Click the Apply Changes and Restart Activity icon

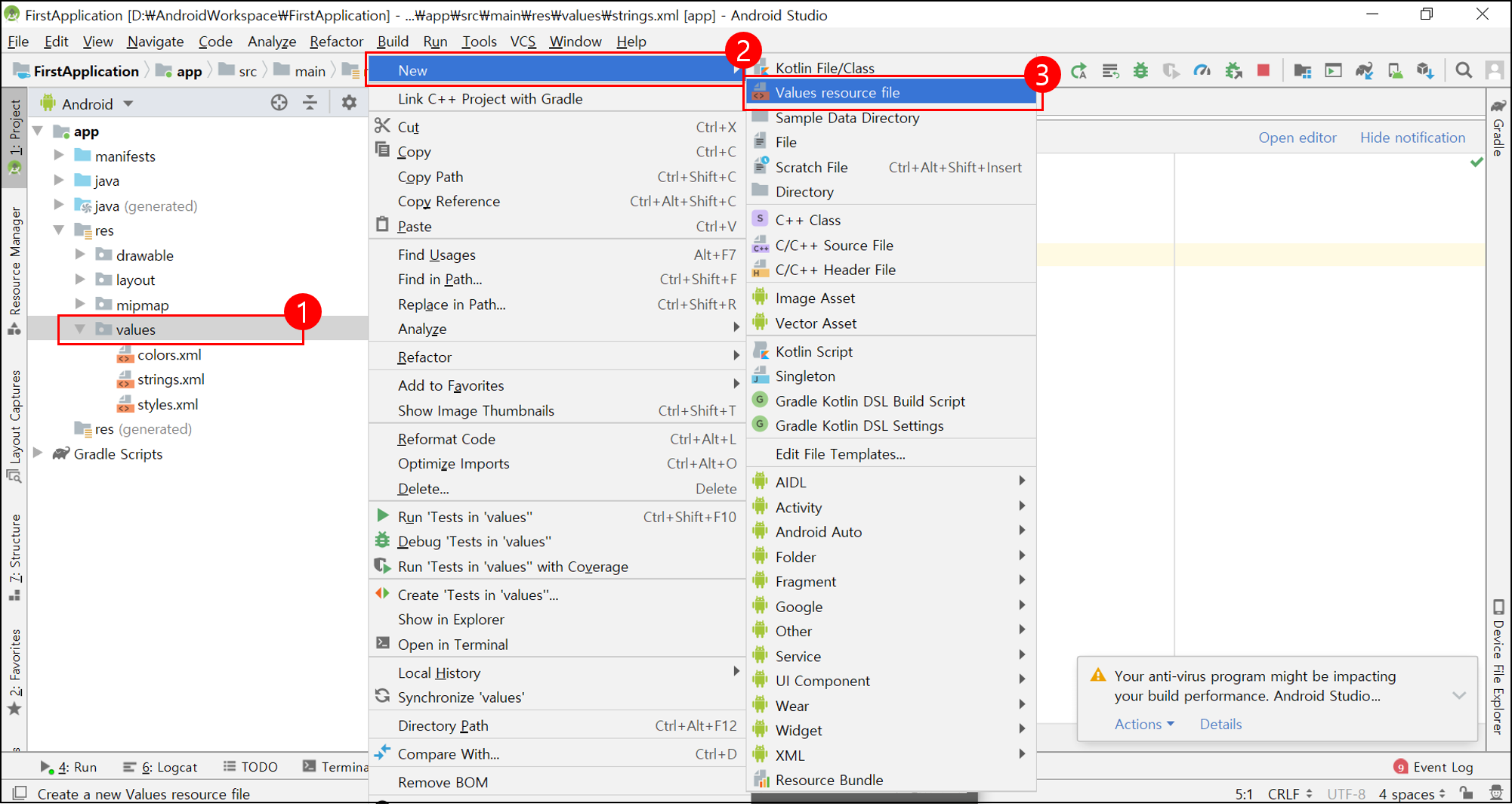click(x=1078, y=71)
